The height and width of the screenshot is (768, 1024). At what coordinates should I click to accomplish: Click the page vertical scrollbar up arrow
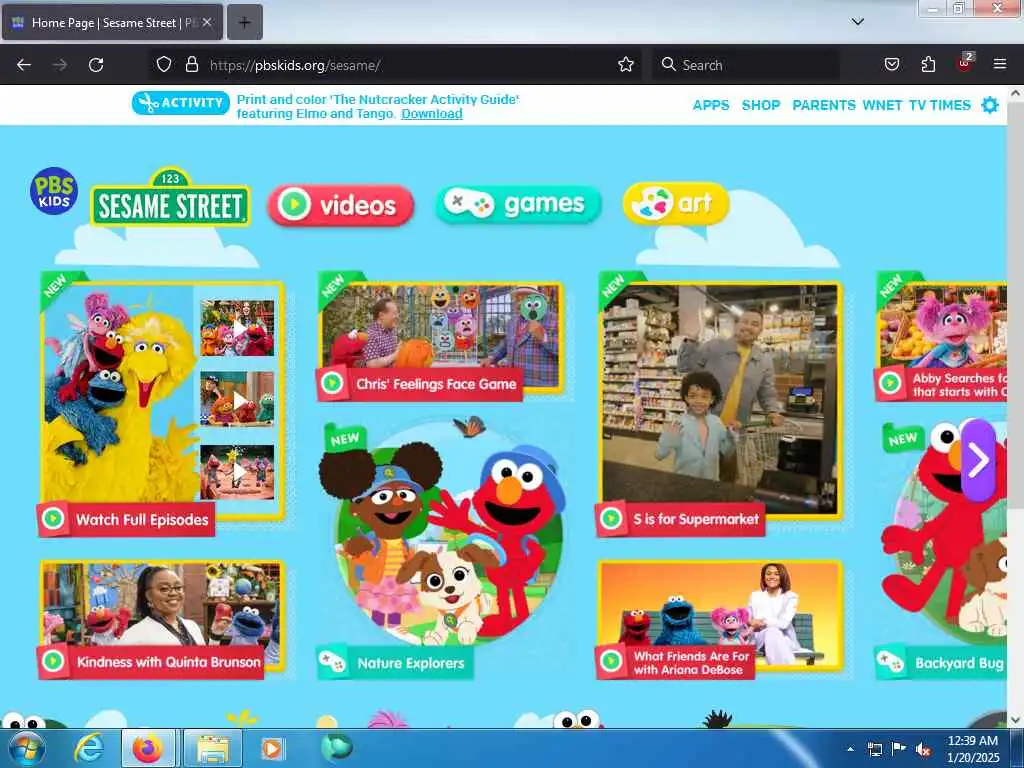[1015, 93]
